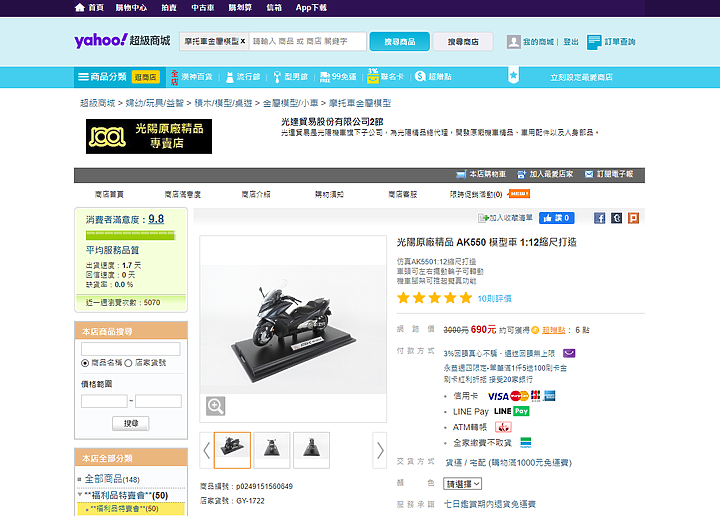Click the 加入收藏清單 add-to-list icon
This screenshot has width=720, height=516.
click(x=484, y=218)
